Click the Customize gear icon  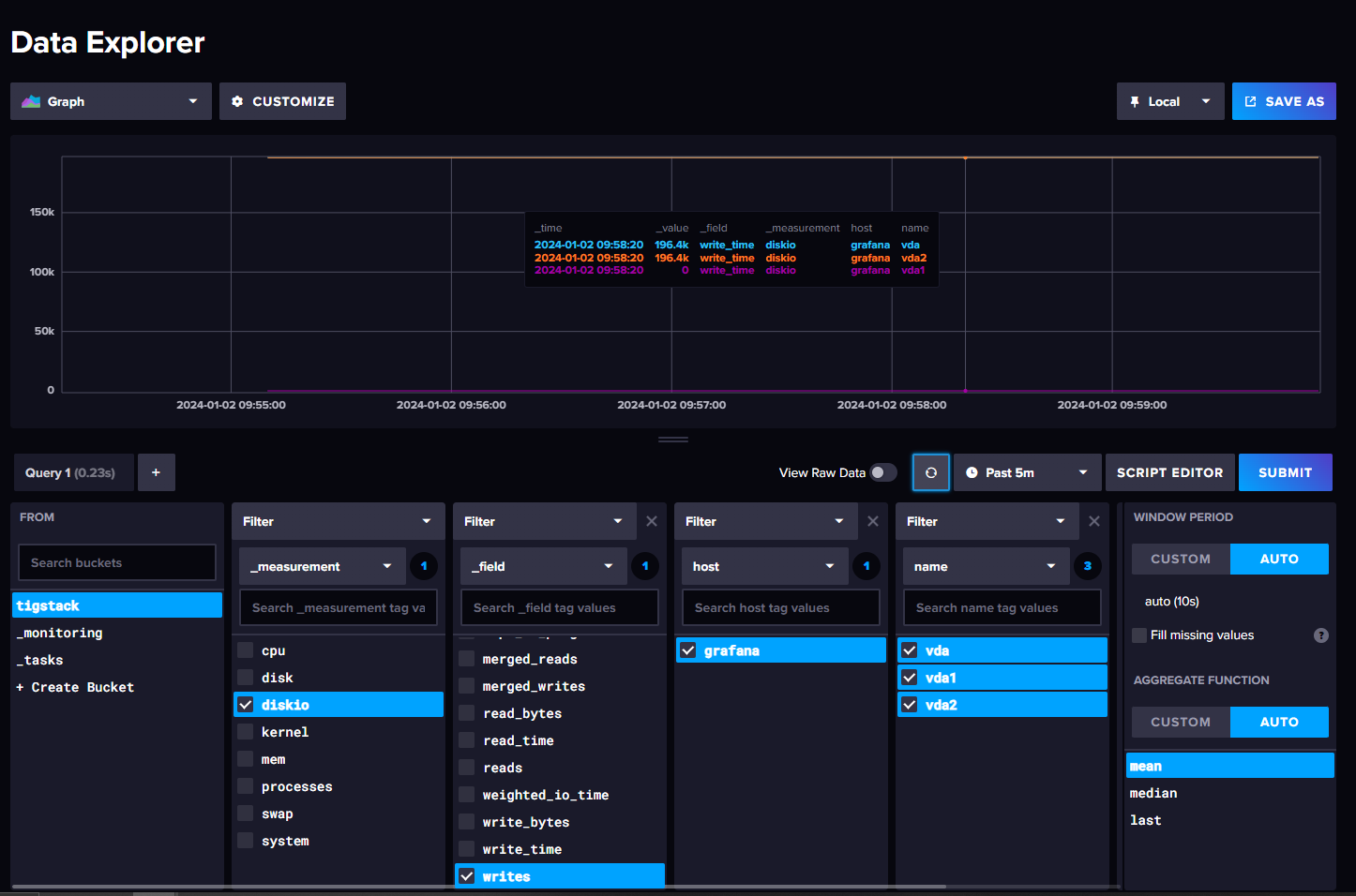(237, 101)
